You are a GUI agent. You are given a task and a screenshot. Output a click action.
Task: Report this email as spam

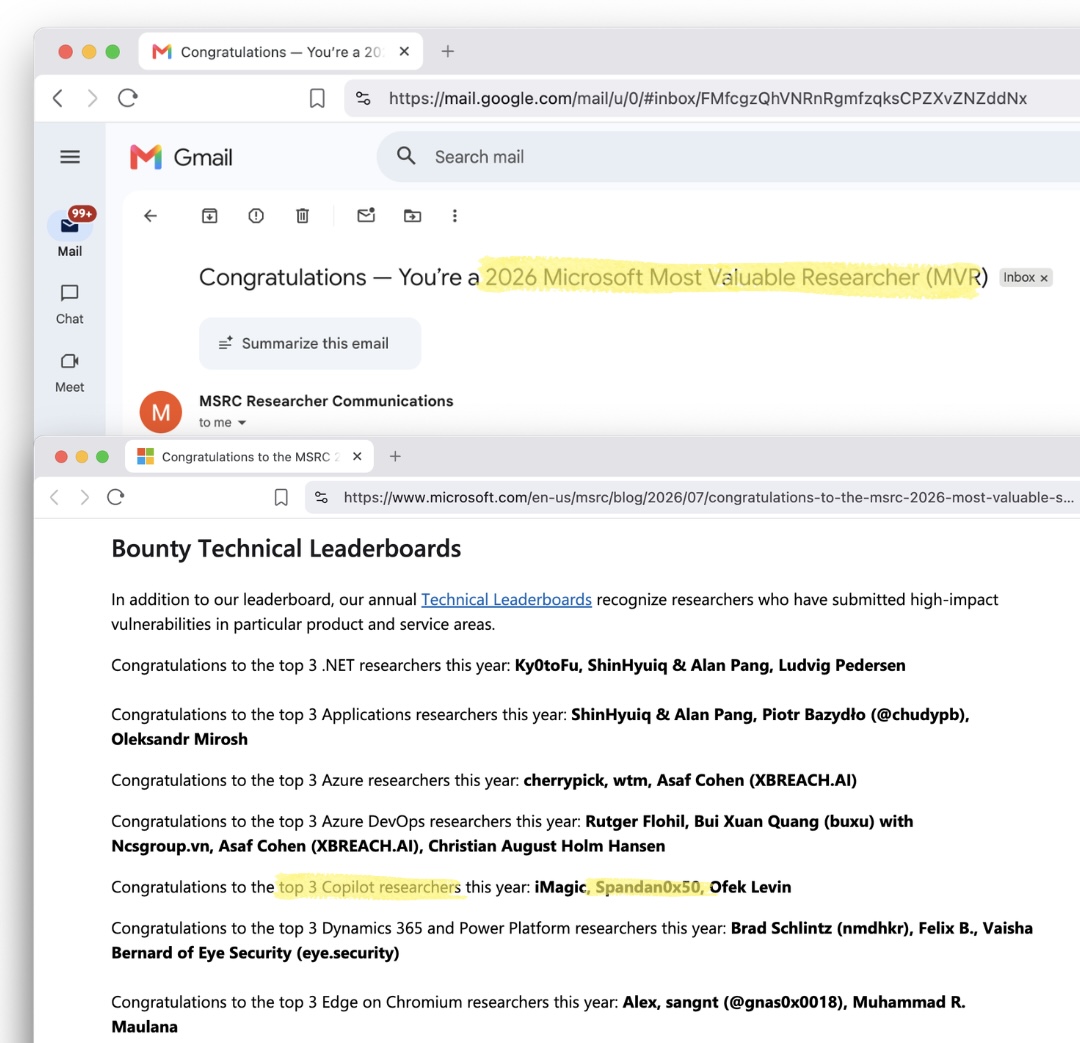coord(256,216)
